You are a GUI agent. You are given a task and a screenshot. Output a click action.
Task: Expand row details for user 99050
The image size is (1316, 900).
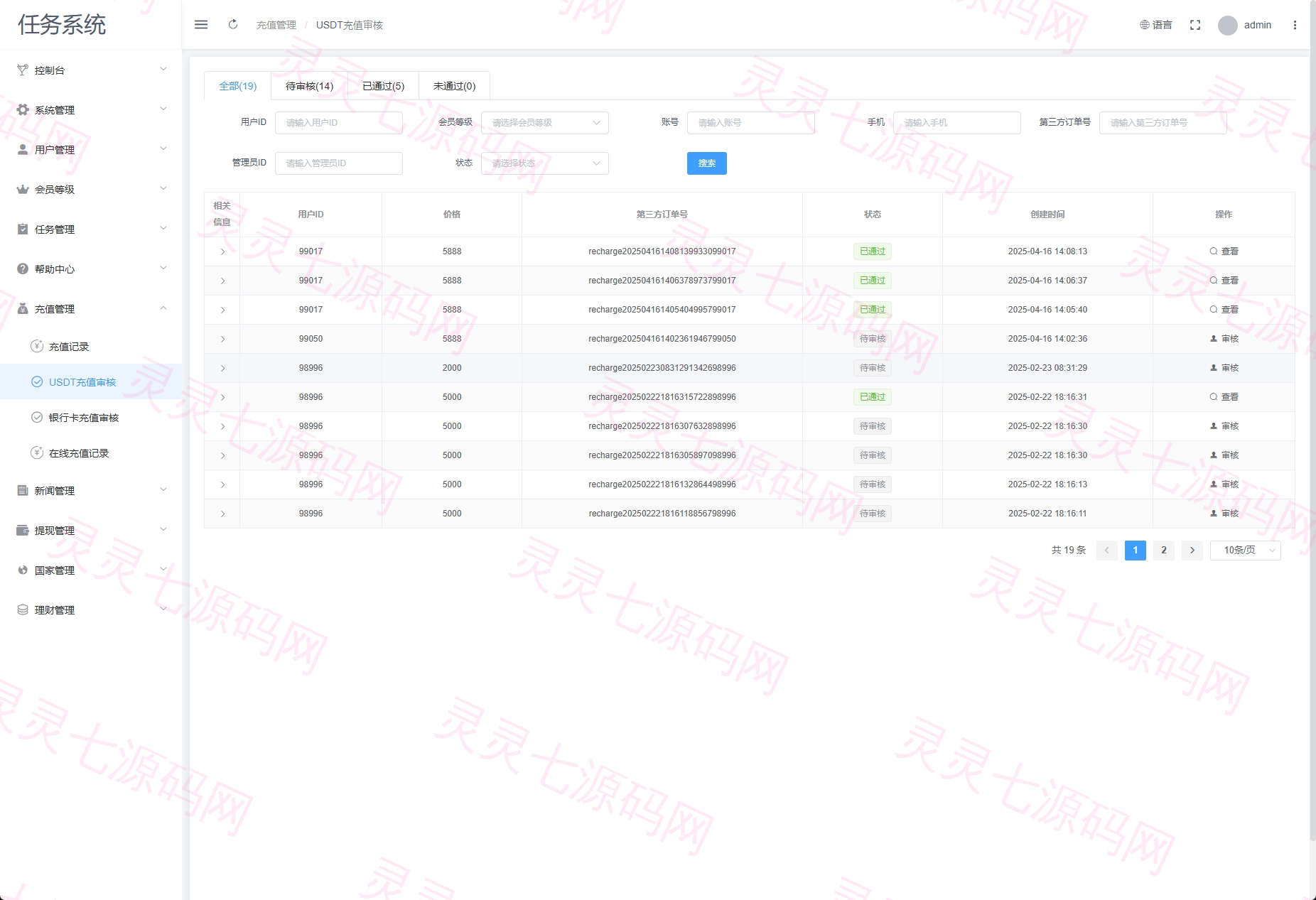click(222, 339)
